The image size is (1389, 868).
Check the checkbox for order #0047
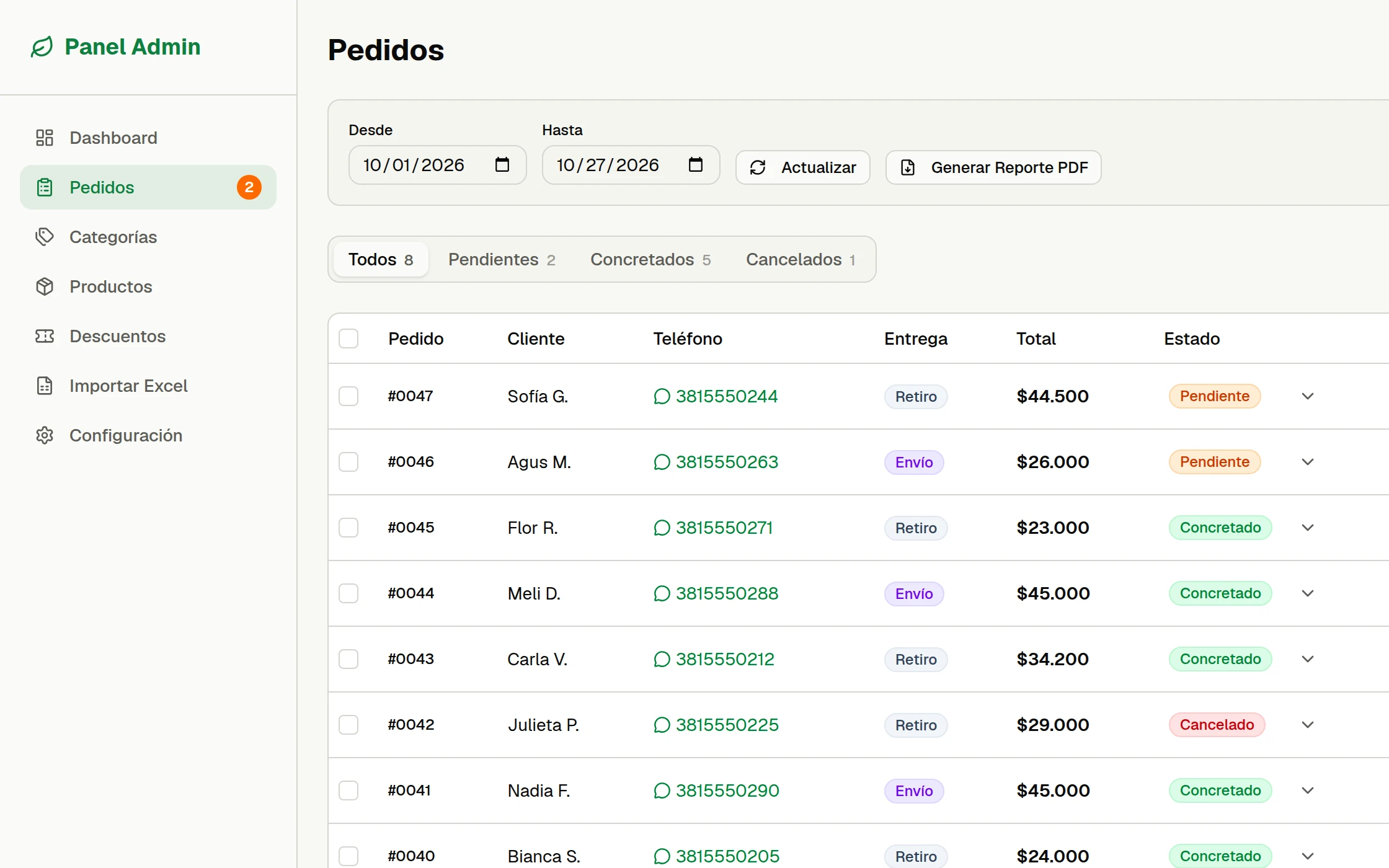[x=348, y=396]
